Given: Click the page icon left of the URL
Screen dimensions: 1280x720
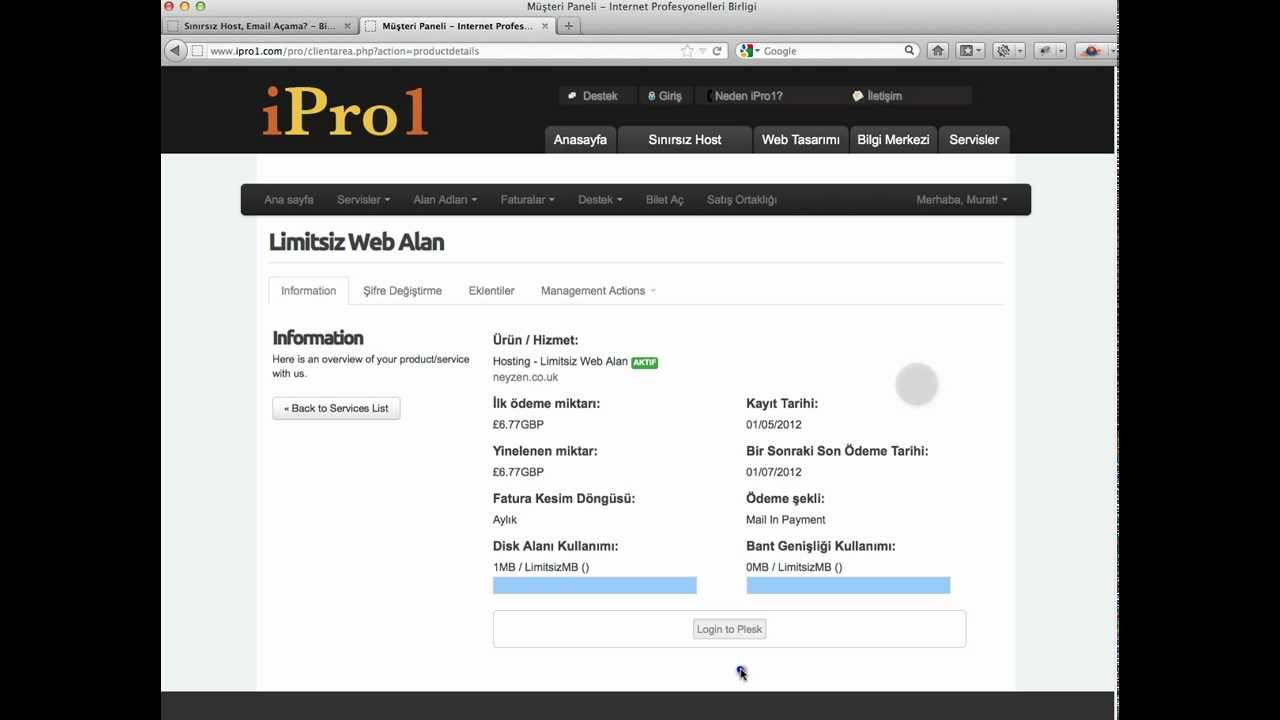Looking at the screenshot, I should pos(197,51).
